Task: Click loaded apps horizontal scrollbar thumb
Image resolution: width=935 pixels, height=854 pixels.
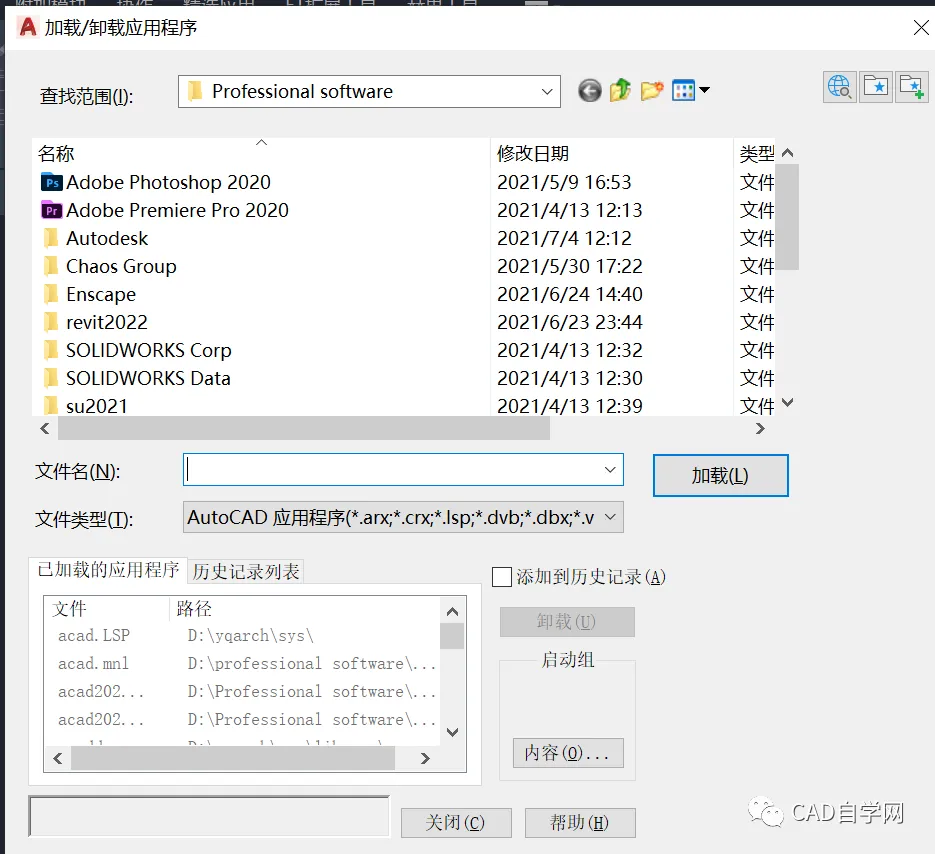Action: coord(233,759)
